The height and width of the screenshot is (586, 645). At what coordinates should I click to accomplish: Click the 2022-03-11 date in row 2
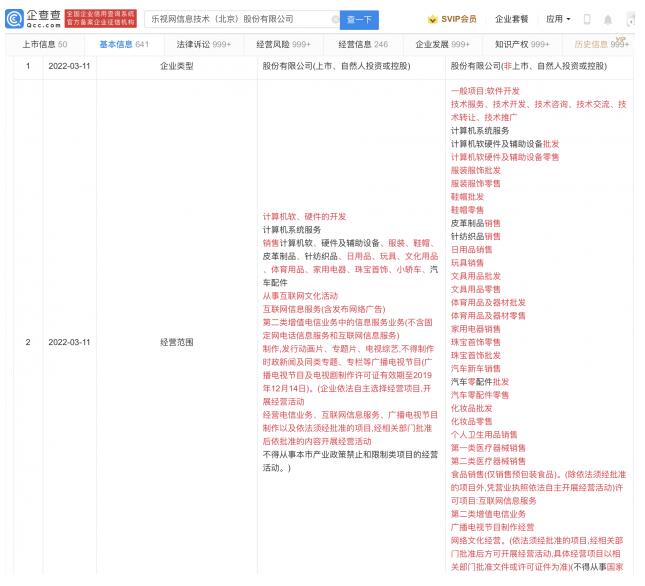69,342
